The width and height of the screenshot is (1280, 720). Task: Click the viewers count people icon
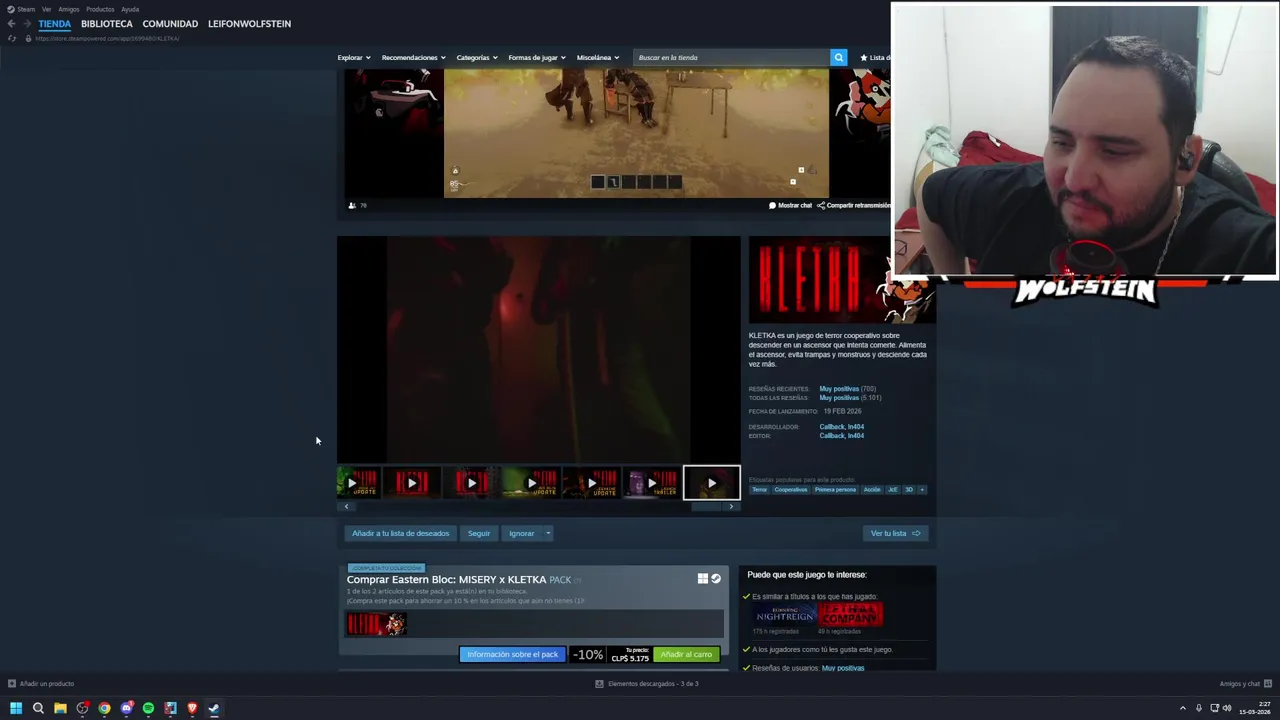[352, 205]
